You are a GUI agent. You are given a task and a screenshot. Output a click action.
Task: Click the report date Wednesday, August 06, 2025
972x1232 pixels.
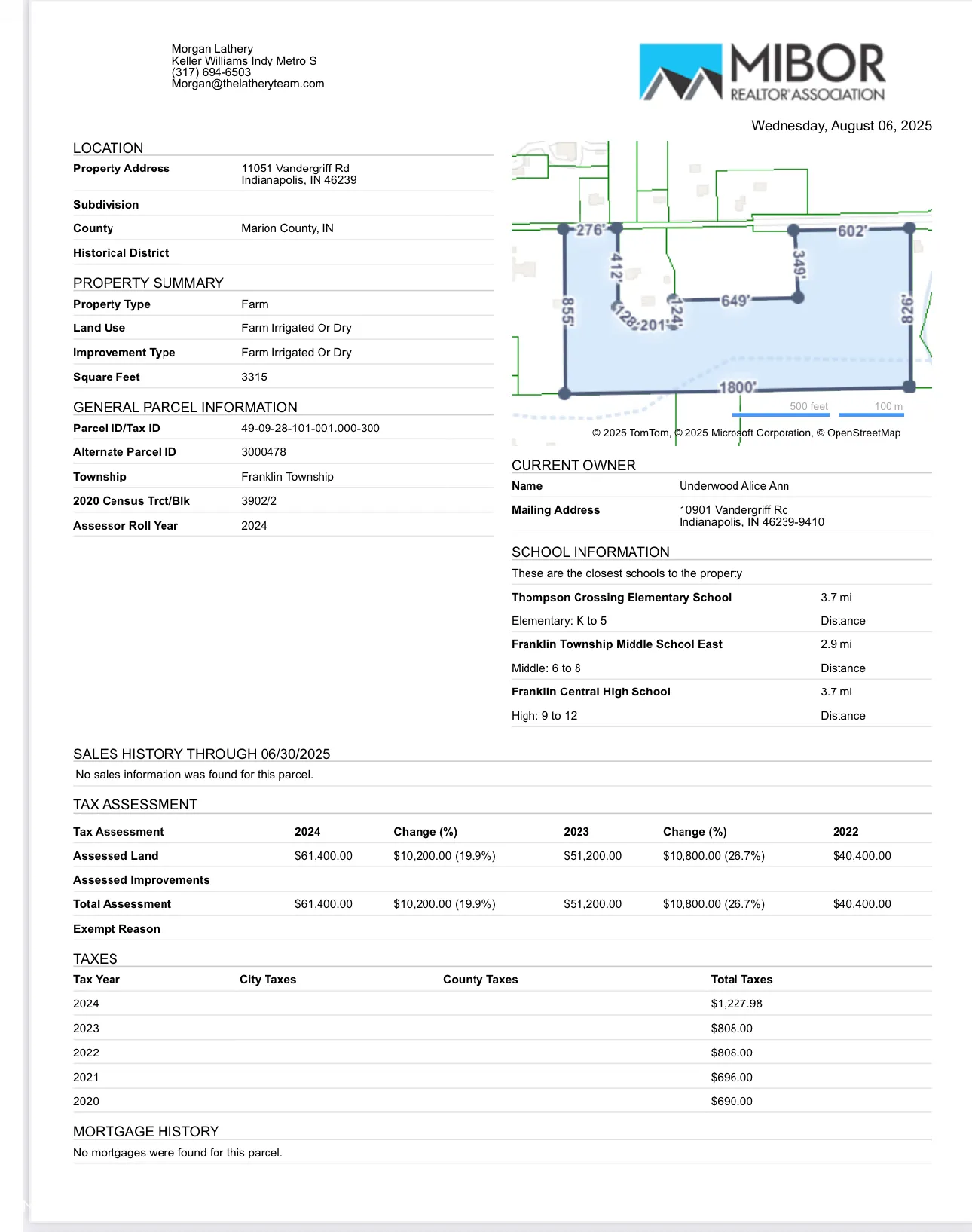click(x=841, y=126)
